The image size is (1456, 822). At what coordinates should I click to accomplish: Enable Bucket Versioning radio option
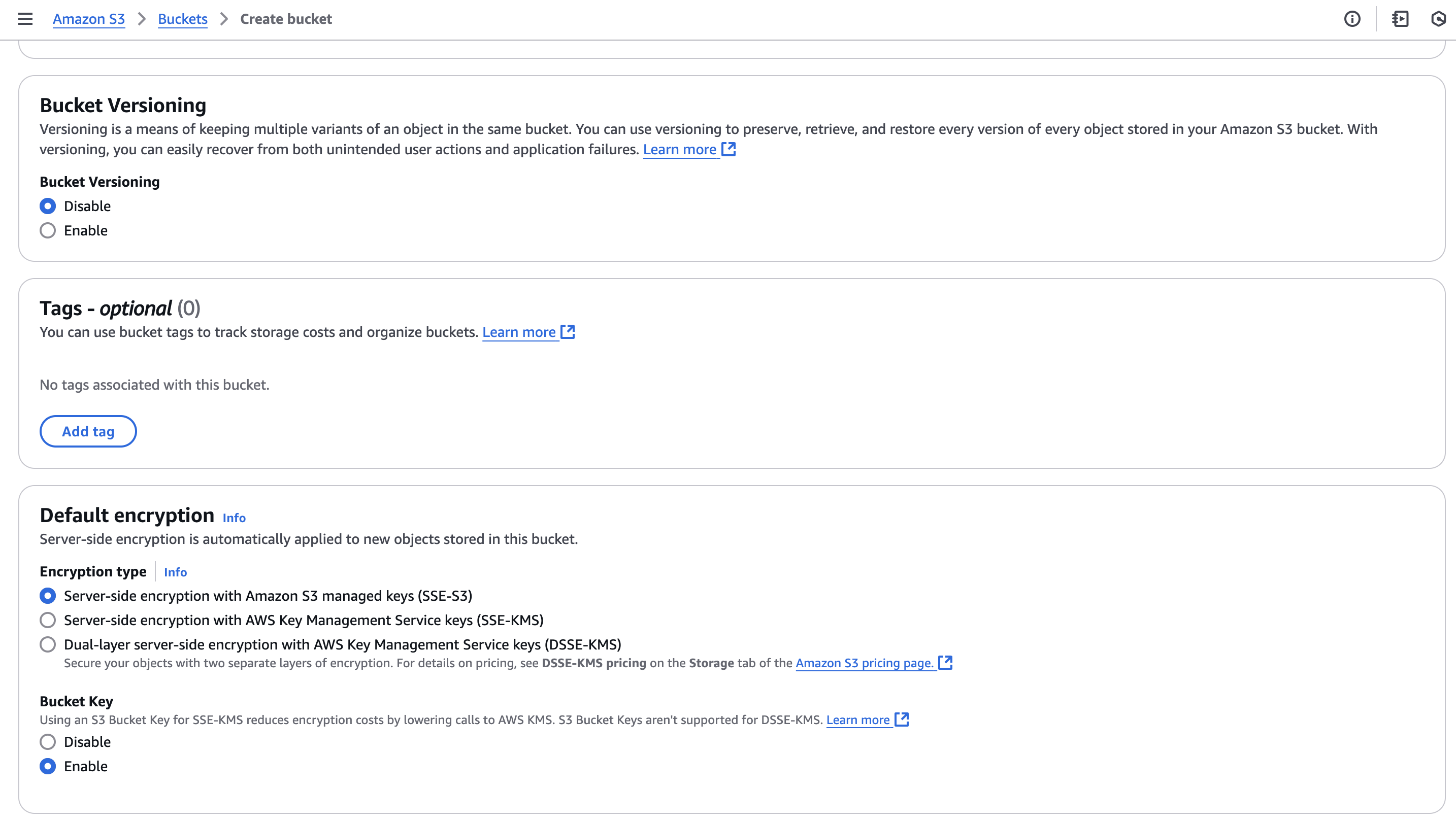coord(48,230)
